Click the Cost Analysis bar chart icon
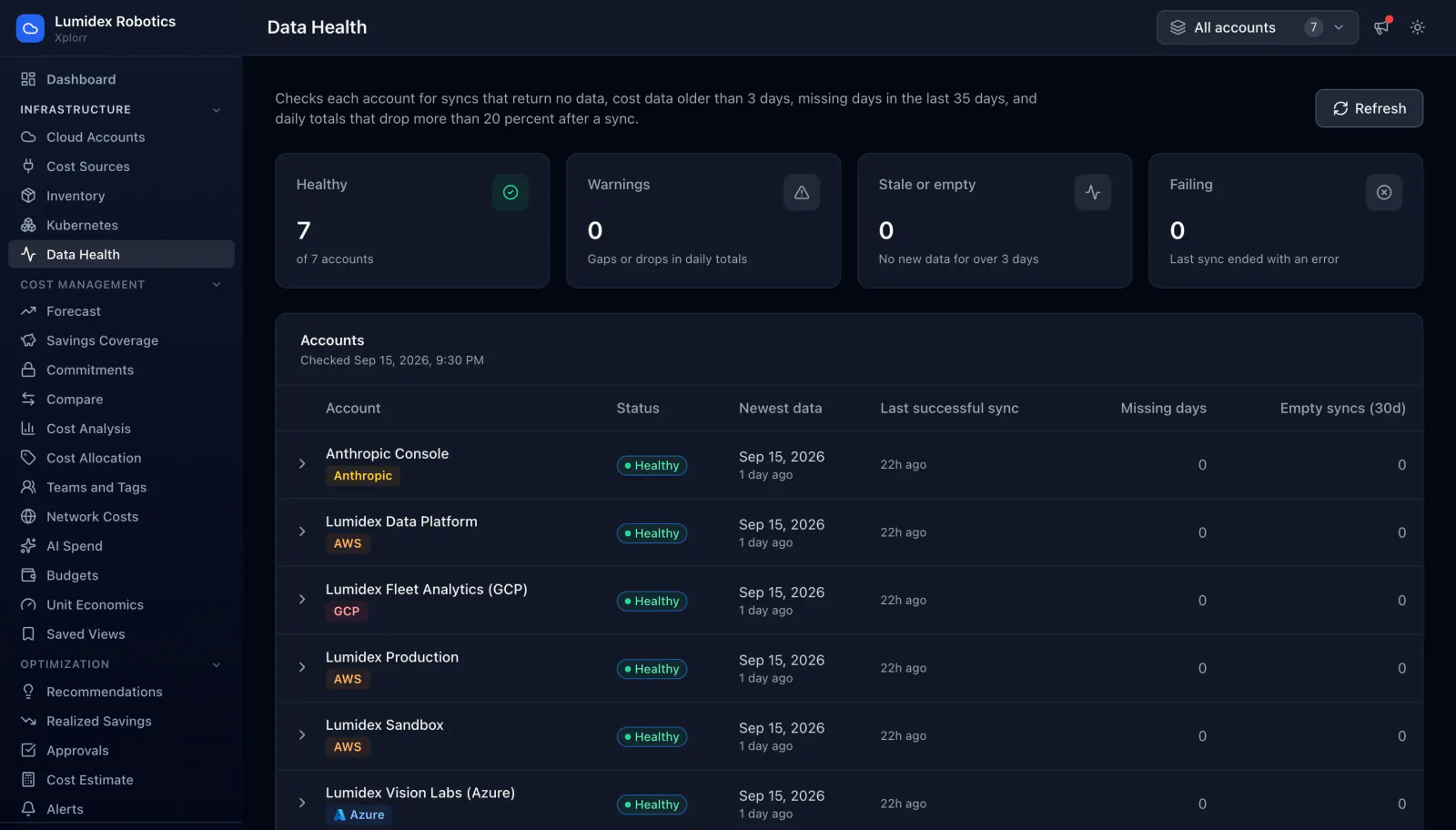 [28, 429]
